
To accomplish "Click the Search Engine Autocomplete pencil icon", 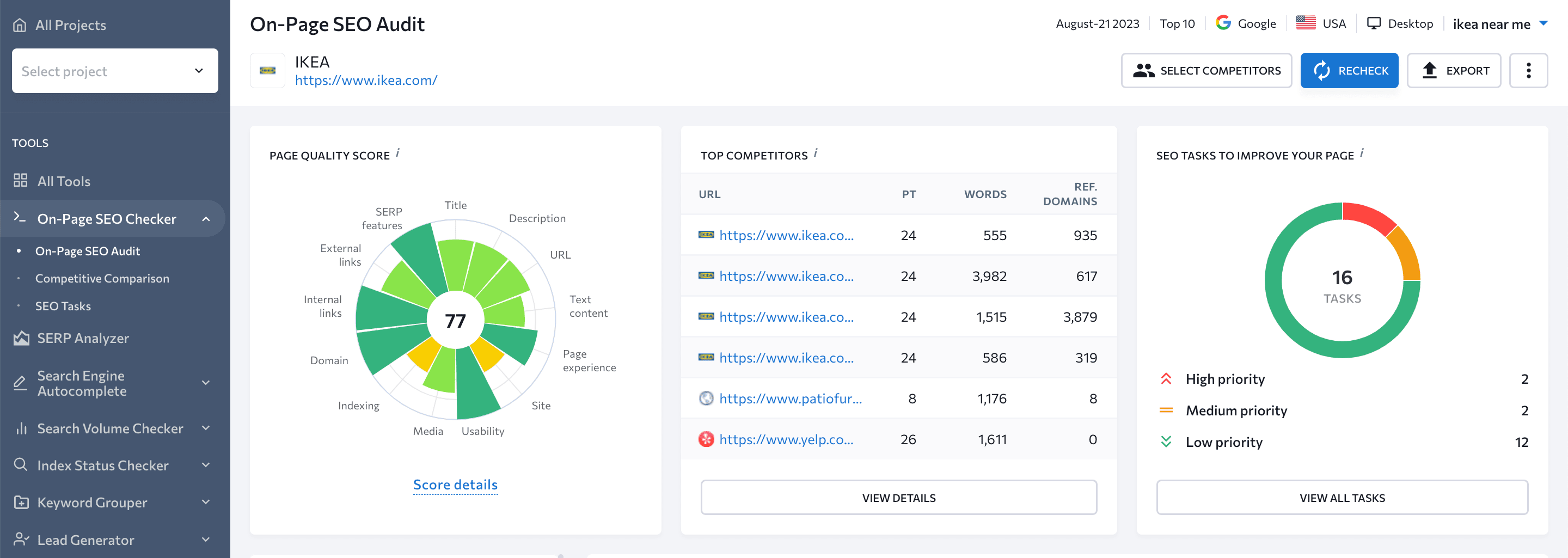I will click(20, 383).
